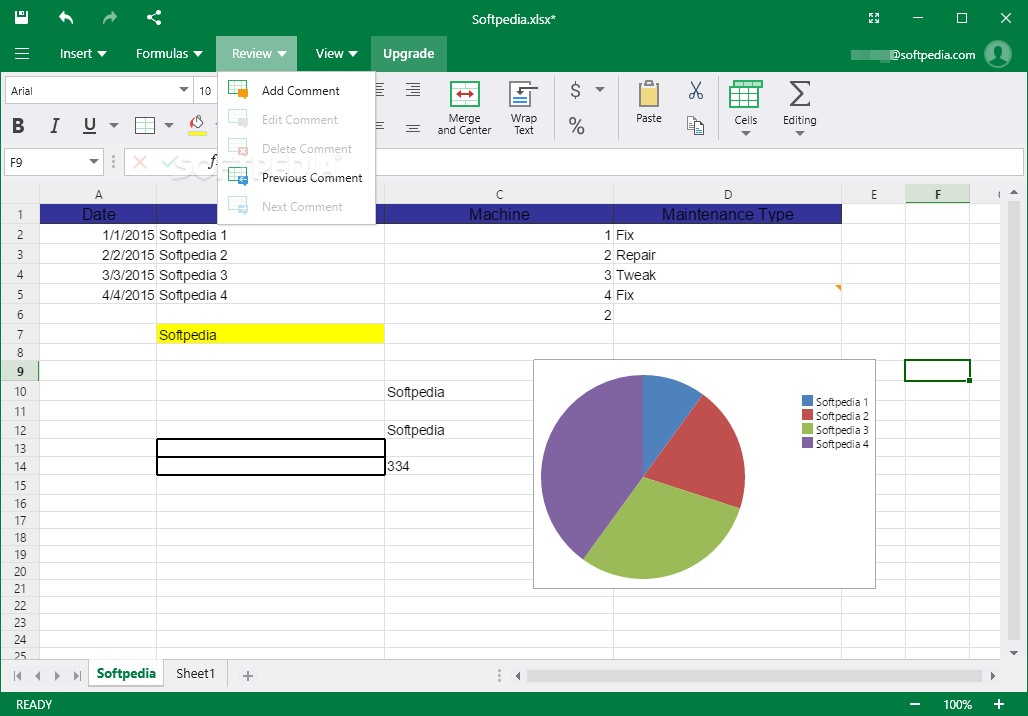
Task: Open the user account avatar
Action: pos(998,54)
